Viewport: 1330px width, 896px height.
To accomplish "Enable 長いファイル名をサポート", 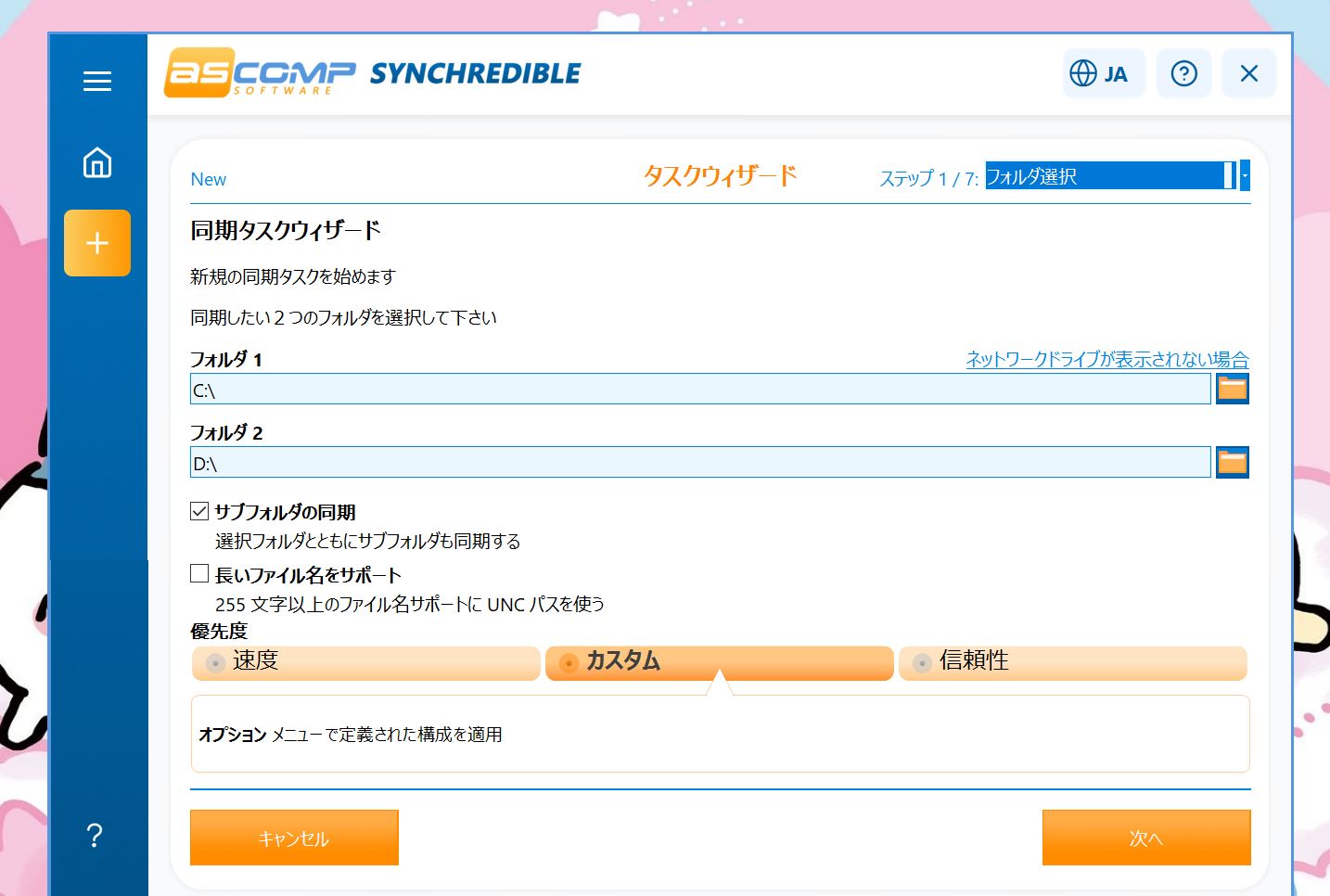I will point(198,573).
